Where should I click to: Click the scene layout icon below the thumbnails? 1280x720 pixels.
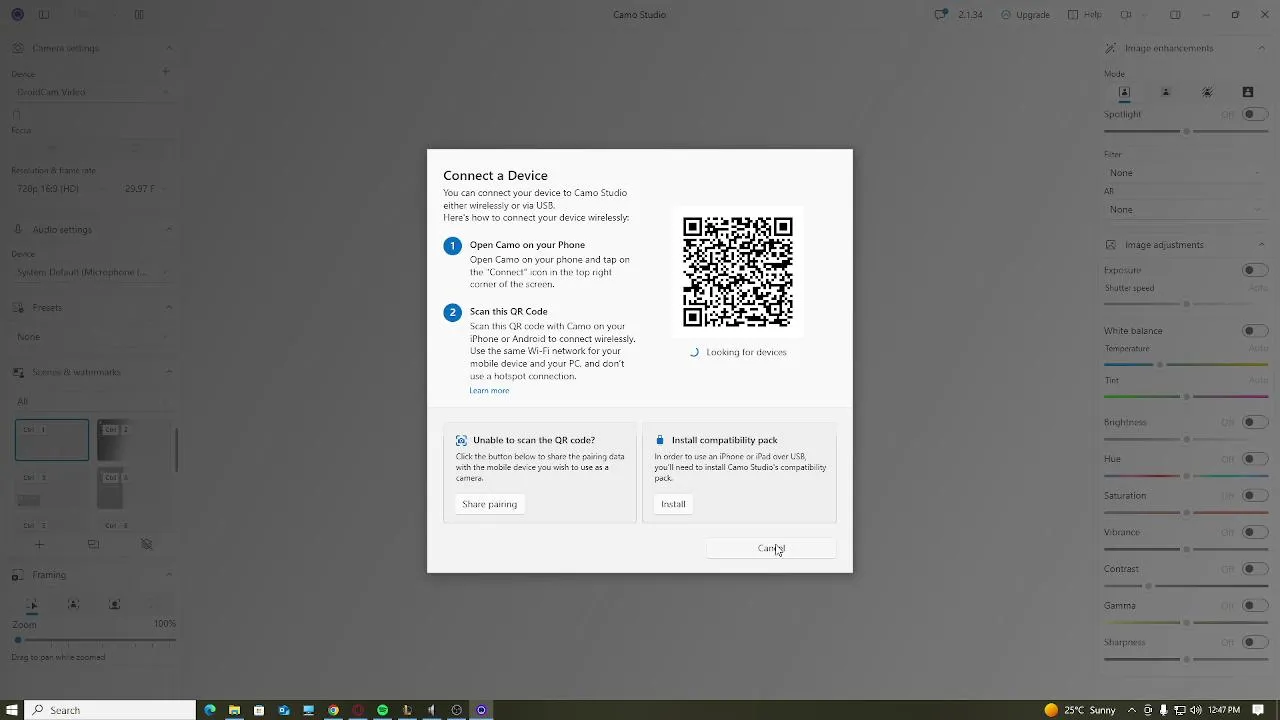tap(93, 544)
